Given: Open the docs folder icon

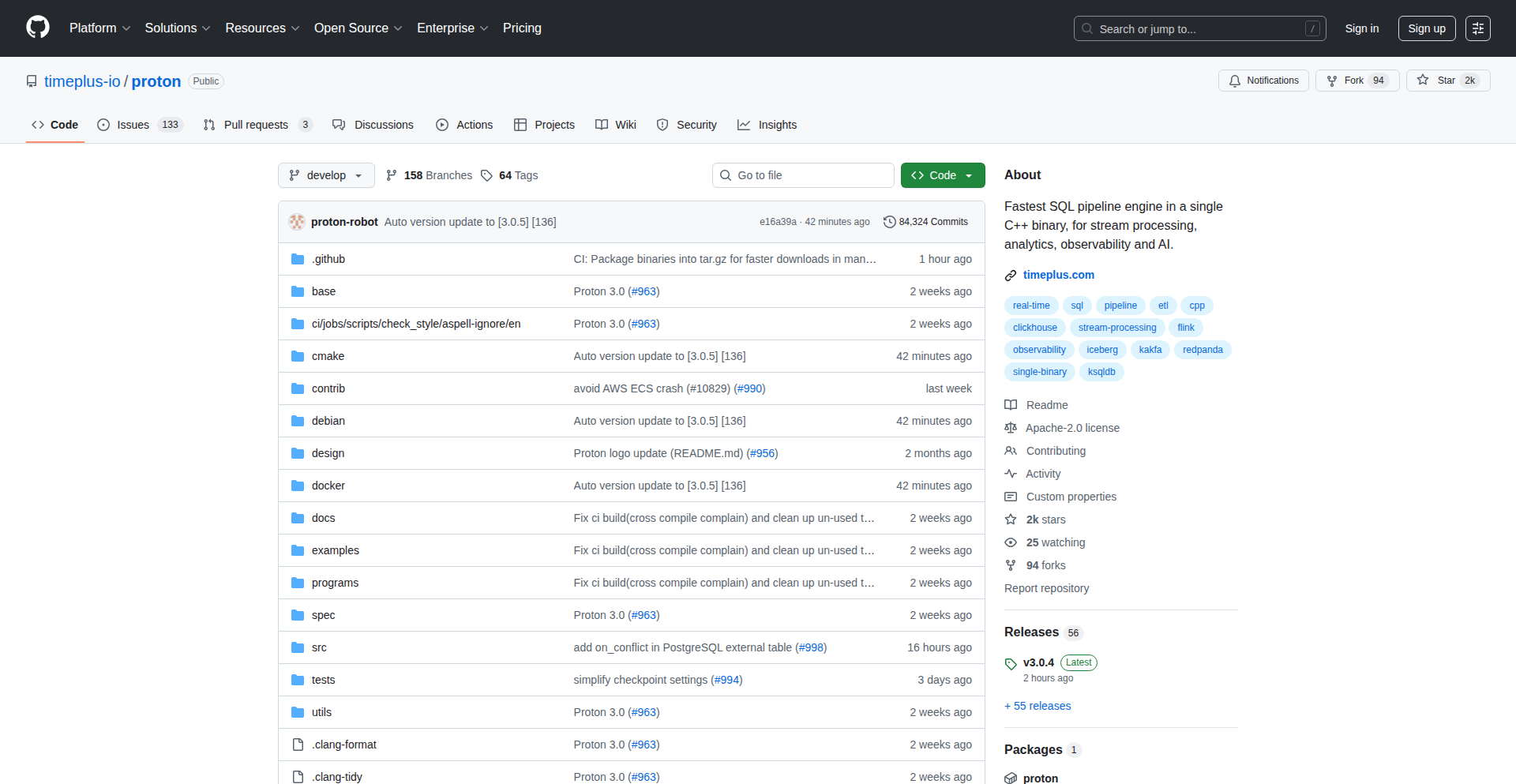Looking at the screenshot, I should pos(298,518).
